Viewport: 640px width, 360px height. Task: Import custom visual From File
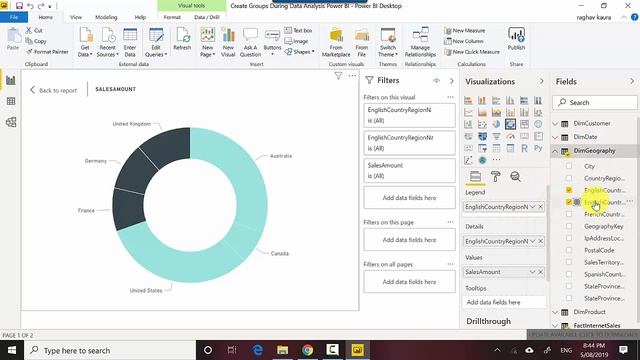pos(362,42)
